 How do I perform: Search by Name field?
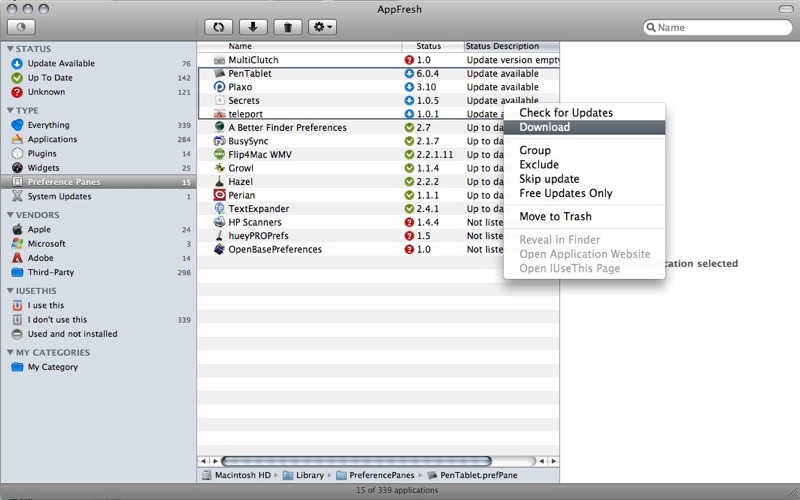coord(718,28)
